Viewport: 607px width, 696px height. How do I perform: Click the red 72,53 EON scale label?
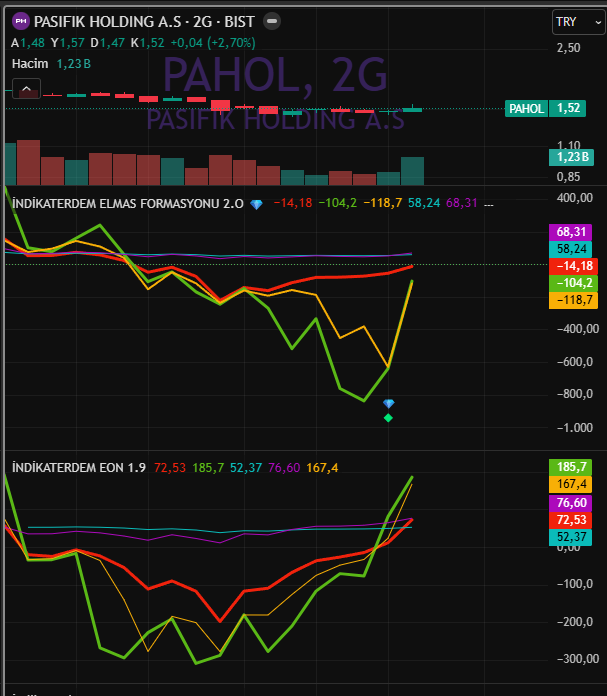click(571, 520)
